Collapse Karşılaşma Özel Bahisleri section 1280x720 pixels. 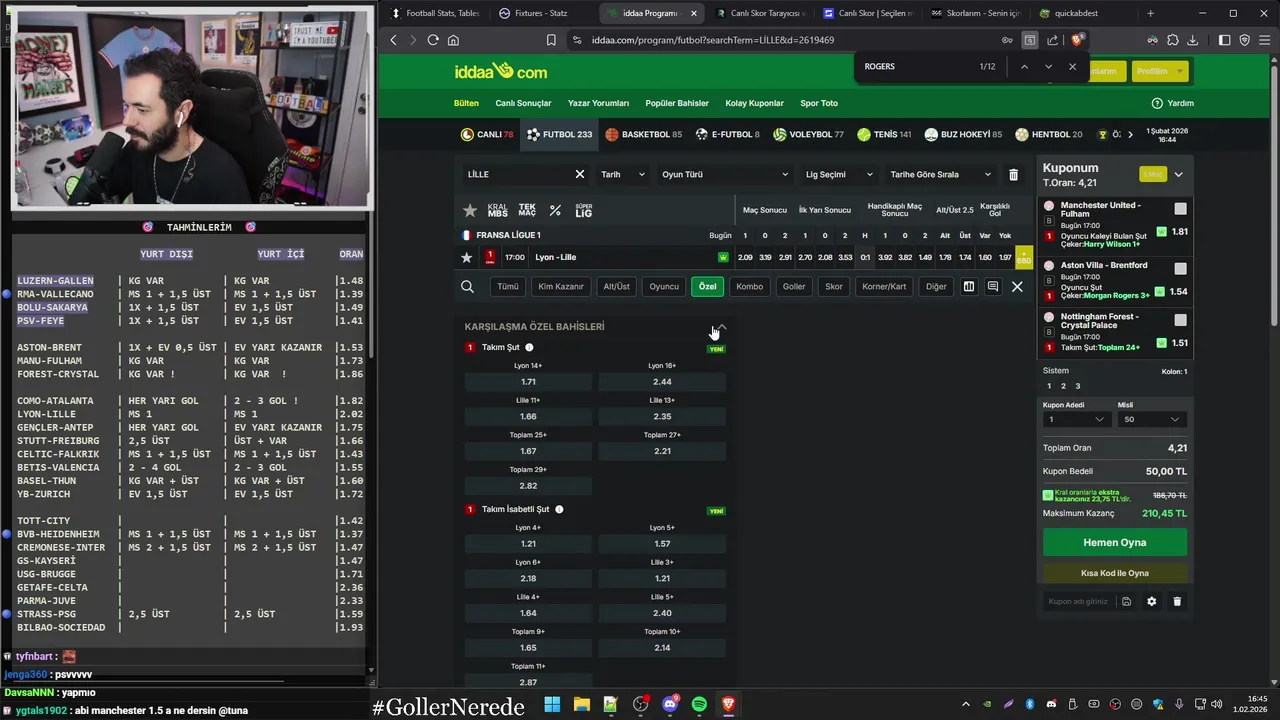(x=720, y=327)
